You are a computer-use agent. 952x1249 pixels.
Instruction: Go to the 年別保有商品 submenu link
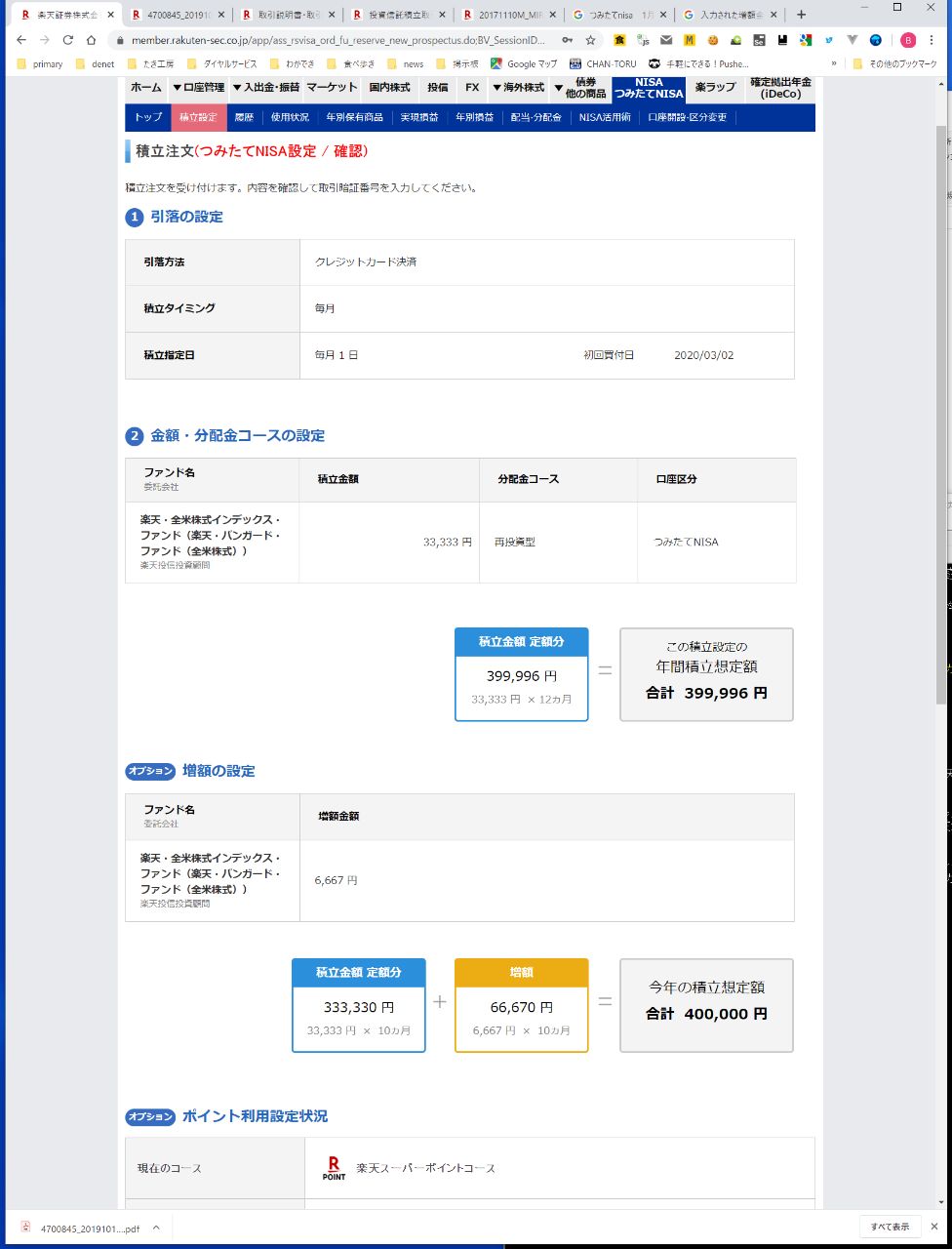[354, 117]
